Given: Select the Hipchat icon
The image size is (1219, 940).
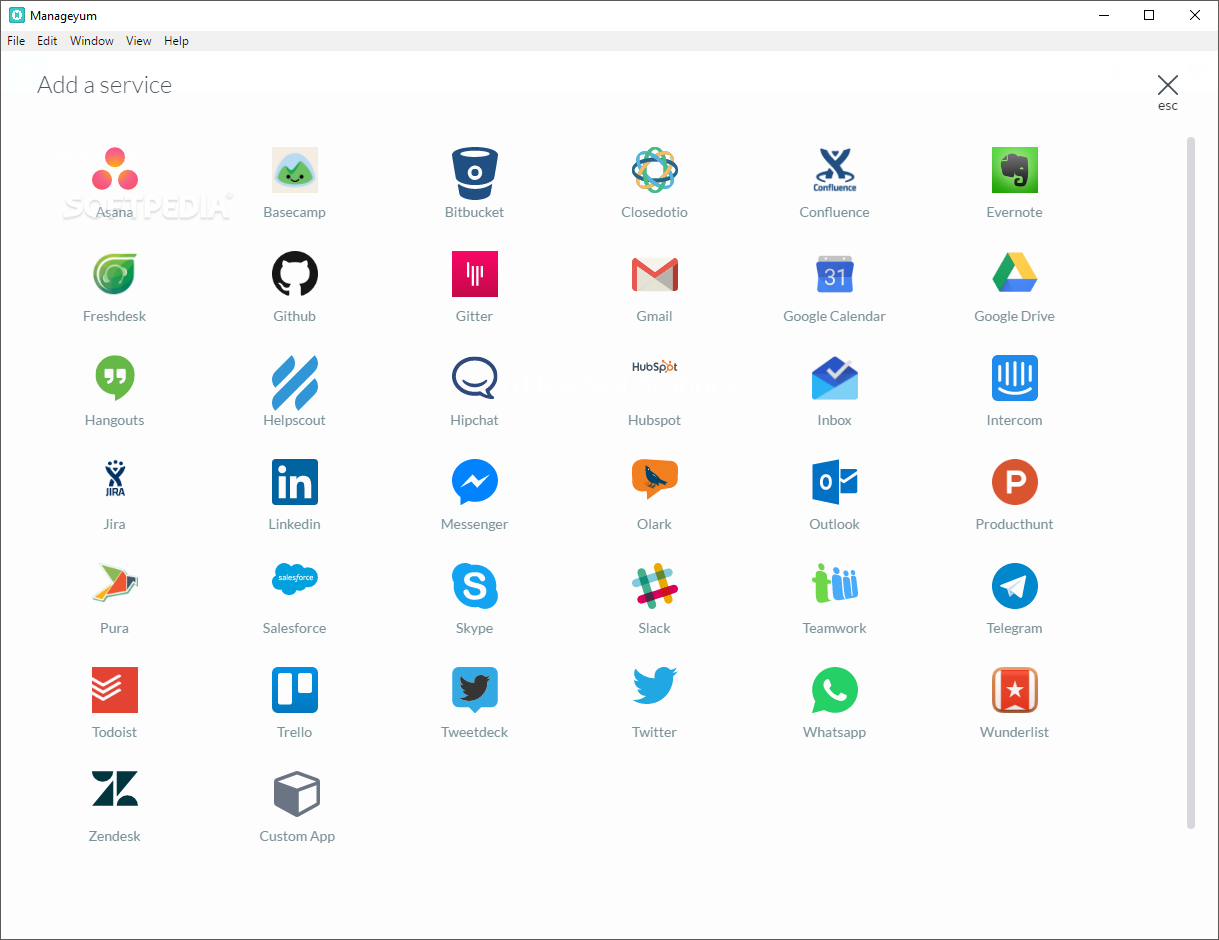Looking at the screenshot, I should tap(475, 378).
